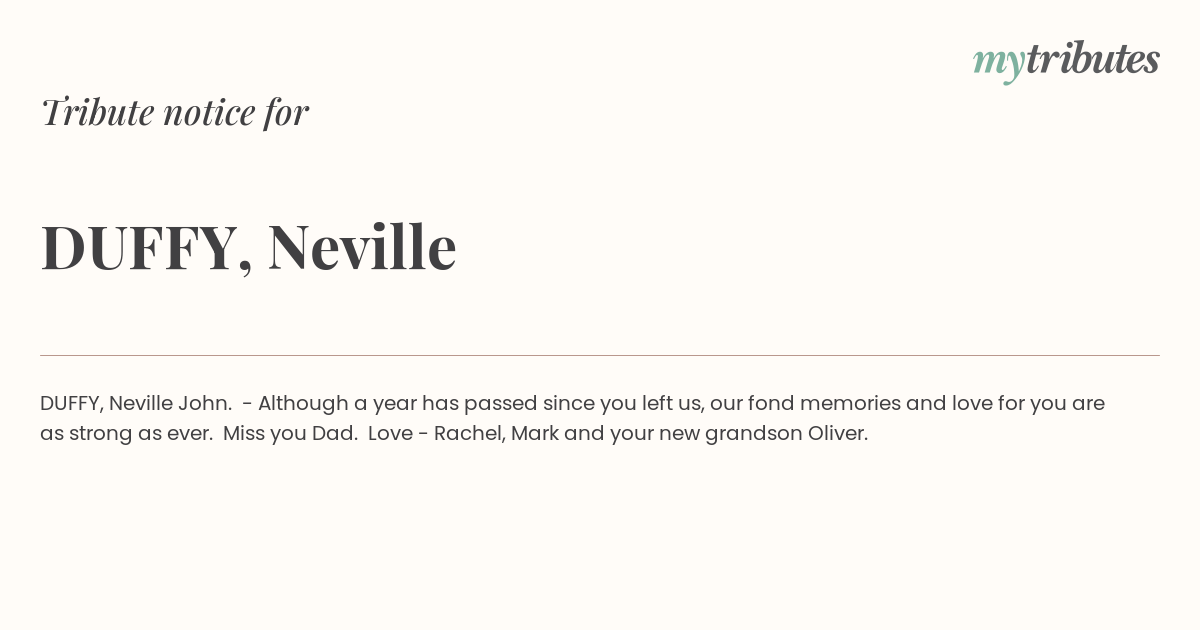The image size is (1200, 630).
Task: Click the large "DUFFY, Neville" title
Action: pyautogui.click(x=248, y=247)
